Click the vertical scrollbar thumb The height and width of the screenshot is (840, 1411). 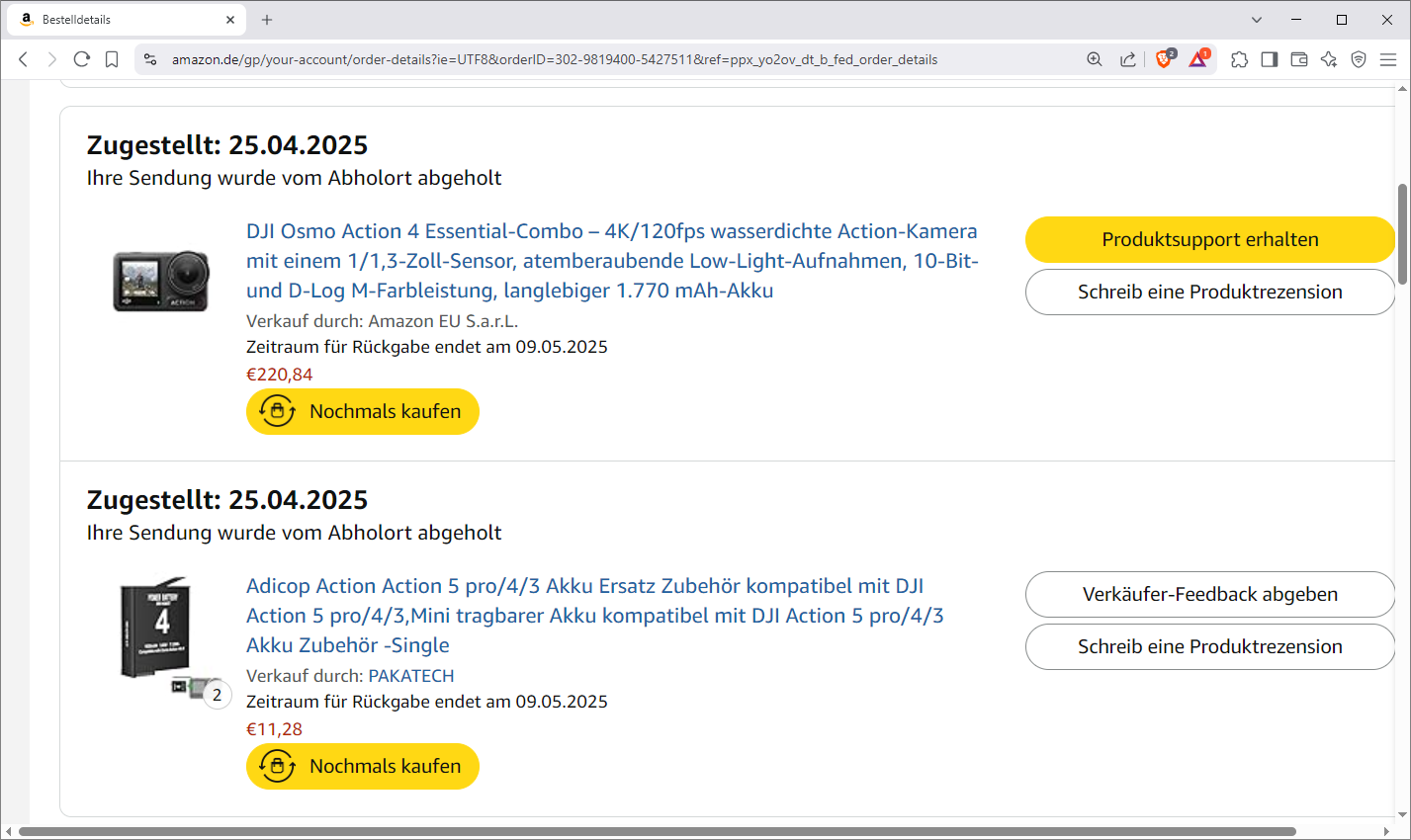pos(1402,234)
